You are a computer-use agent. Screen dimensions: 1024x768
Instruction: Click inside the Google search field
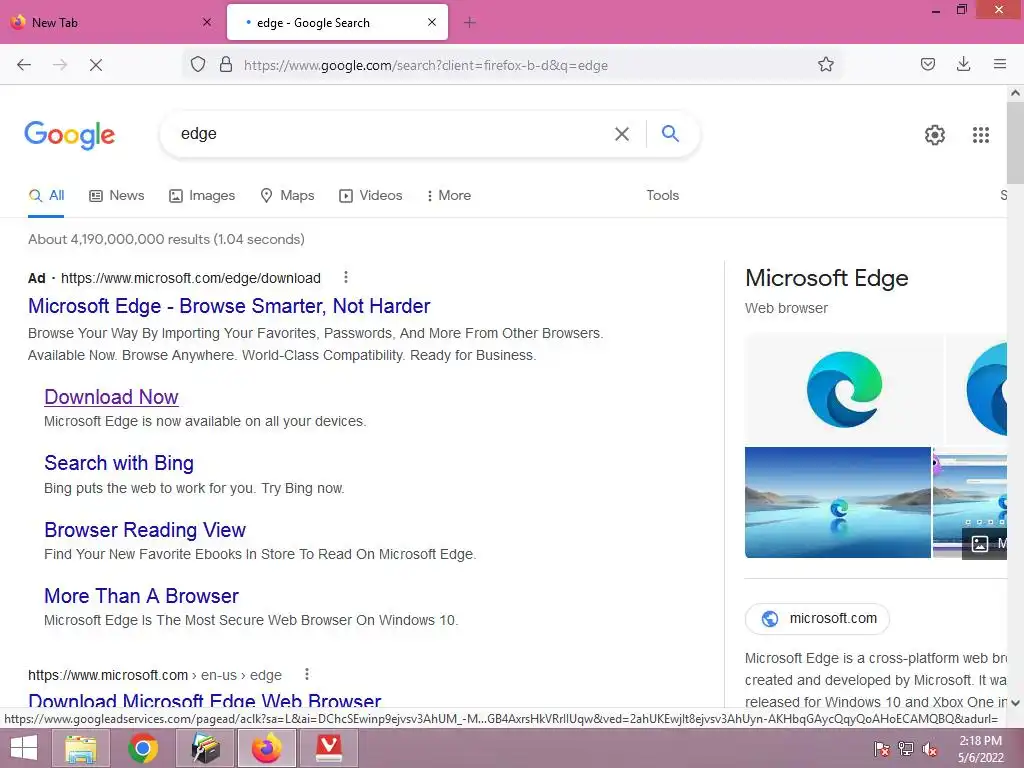(x=392, y=134)
